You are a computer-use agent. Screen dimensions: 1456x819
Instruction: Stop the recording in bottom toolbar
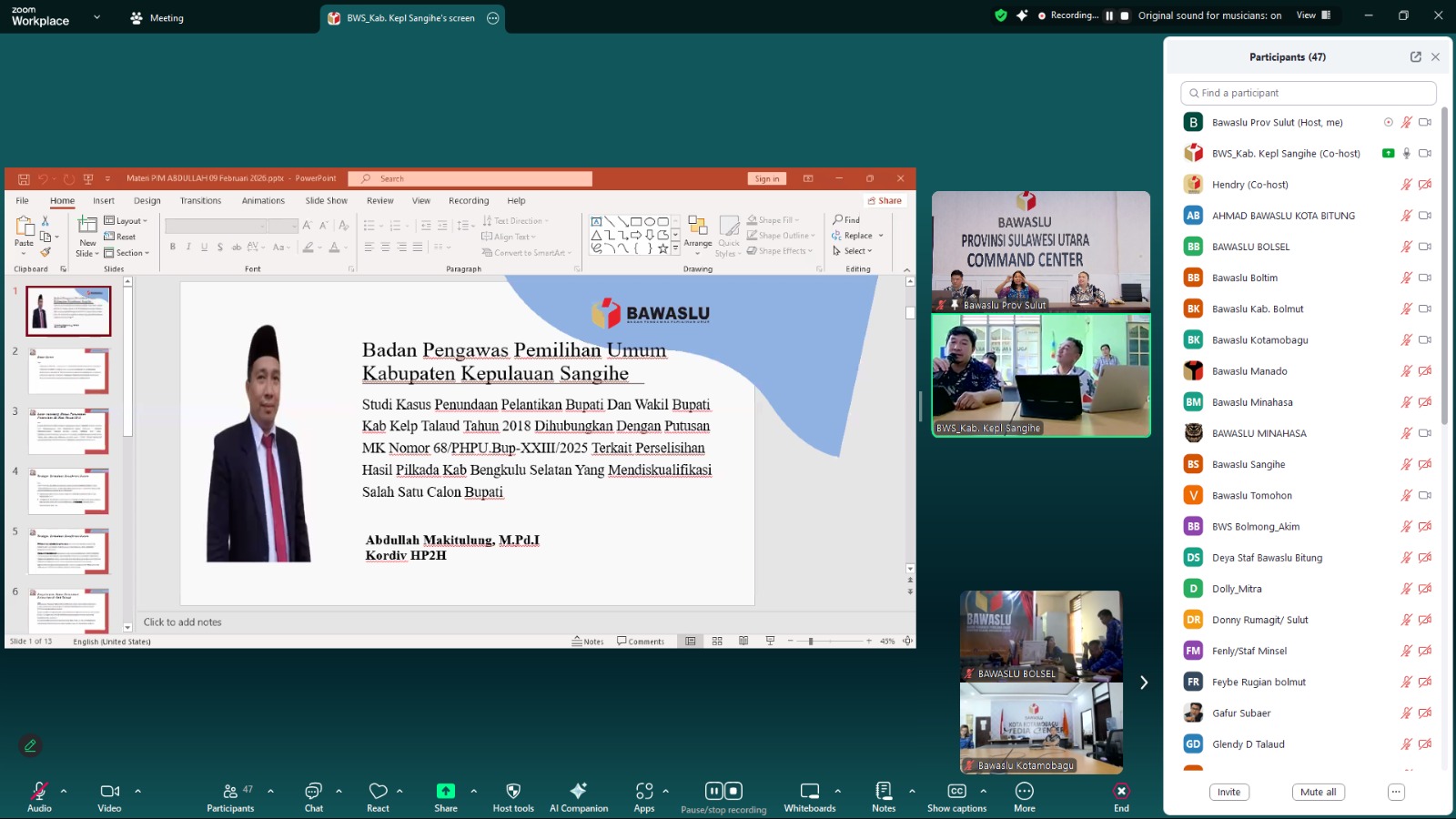click(x=733, y=791)
